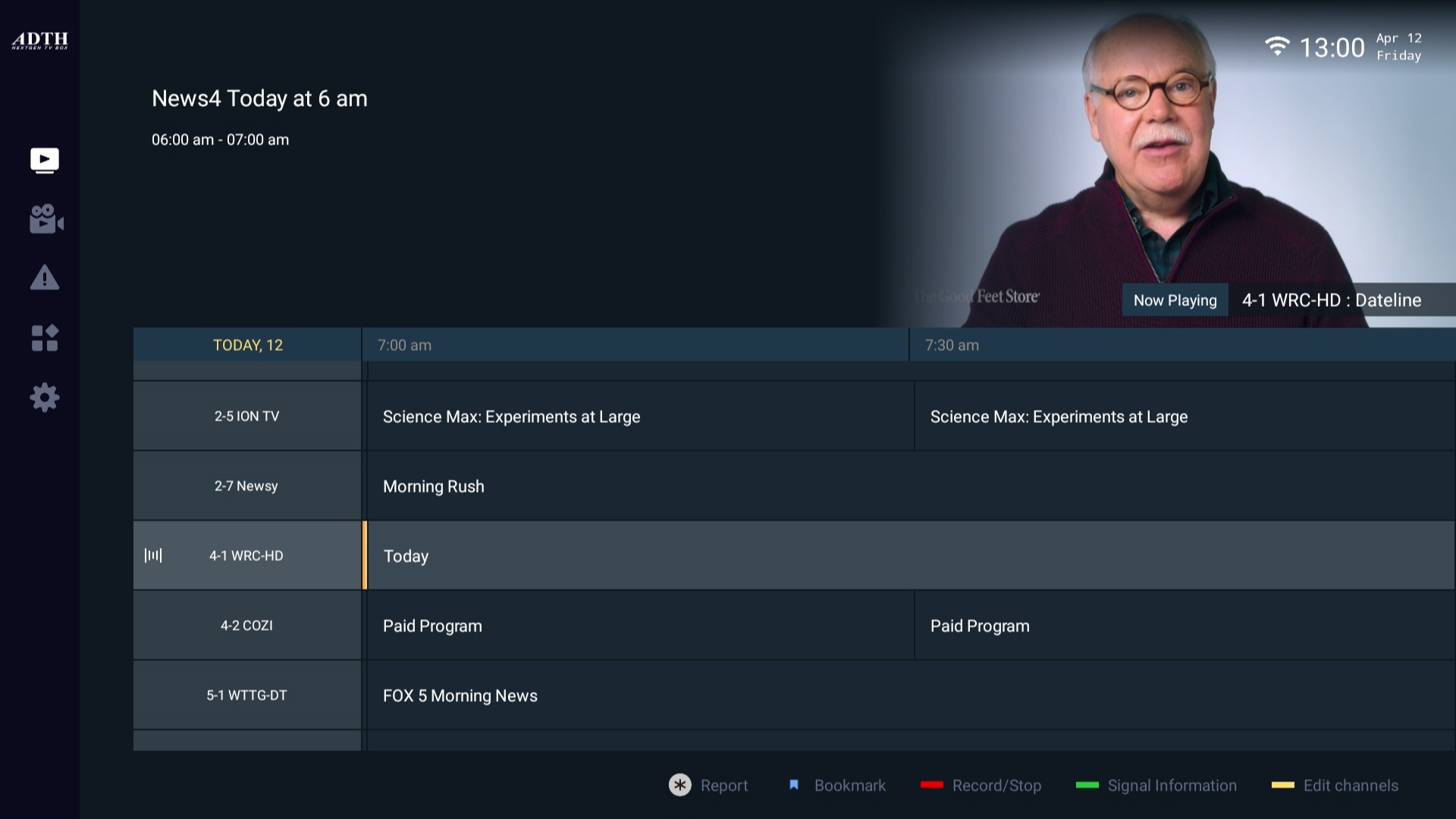Open the TODAY, 12 date selector

[247, 345]
